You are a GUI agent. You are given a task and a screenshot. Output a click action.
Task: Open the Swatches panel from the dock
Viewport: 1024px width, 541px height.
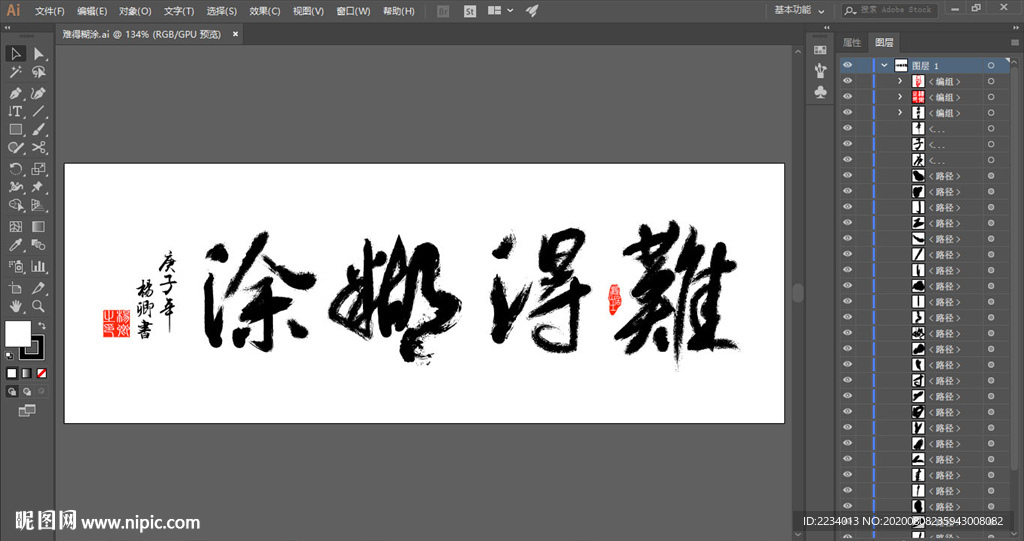click(x=820, y=50)
